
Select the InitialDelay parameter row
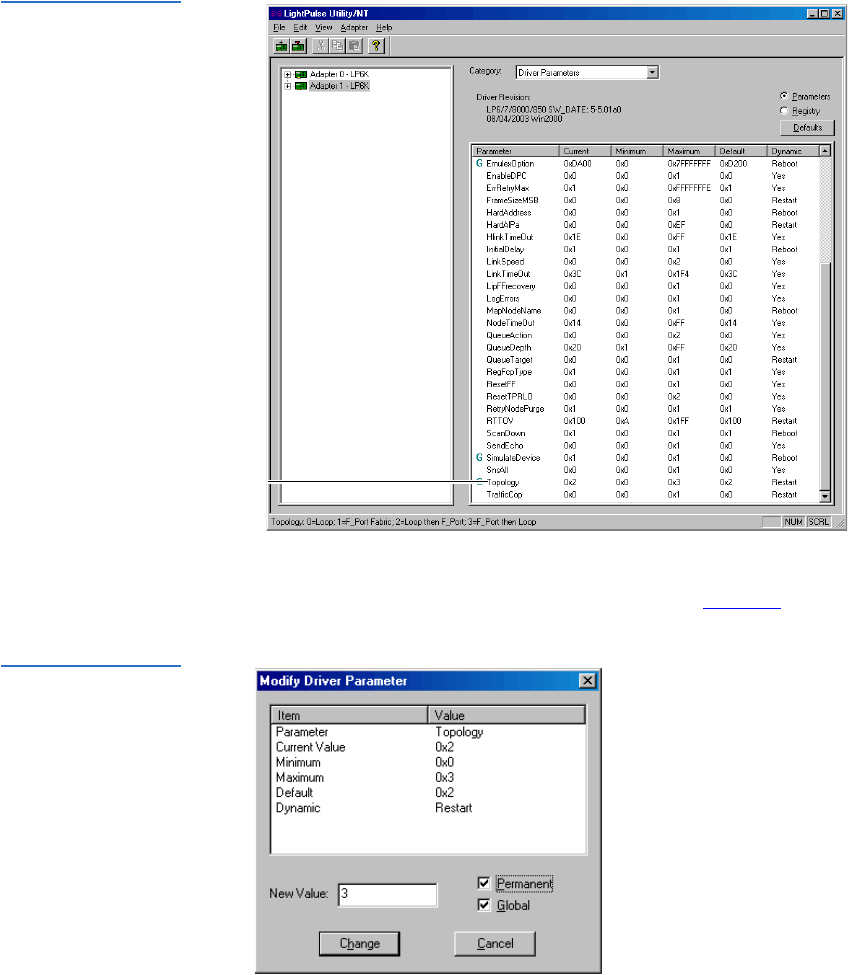coord(645,249)
